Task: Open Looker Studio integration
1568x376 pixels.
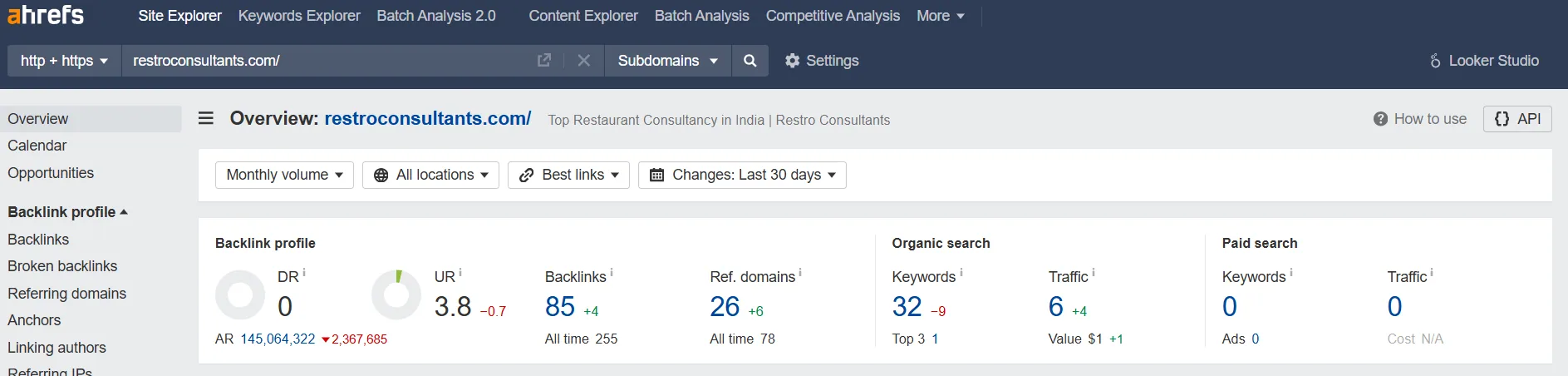Action: point(1484,61)
